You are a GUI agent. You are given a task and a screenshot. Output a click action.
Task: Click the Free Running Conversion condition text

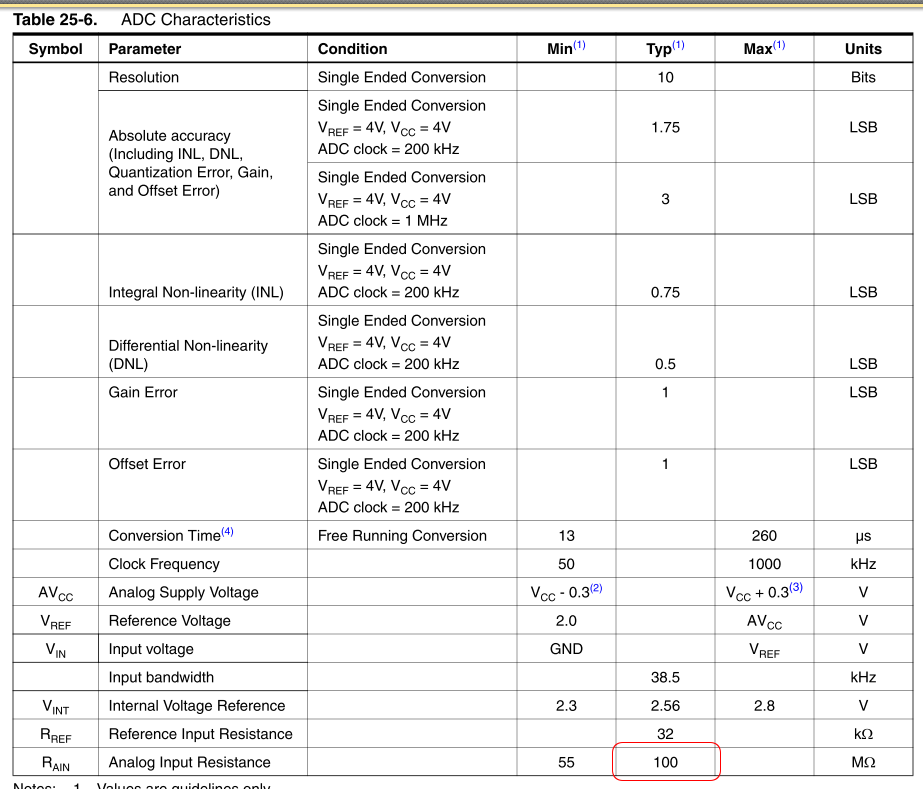[x=402, y=536]
